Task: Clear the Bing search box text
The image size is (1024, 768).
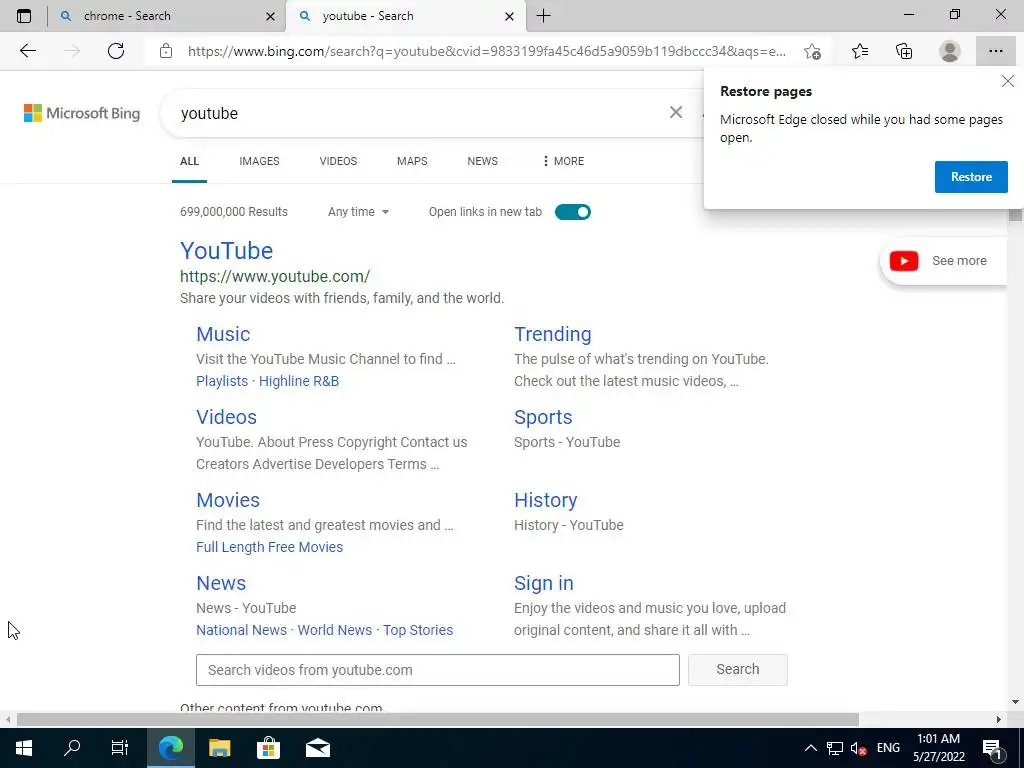Action: tap(676, 112)
